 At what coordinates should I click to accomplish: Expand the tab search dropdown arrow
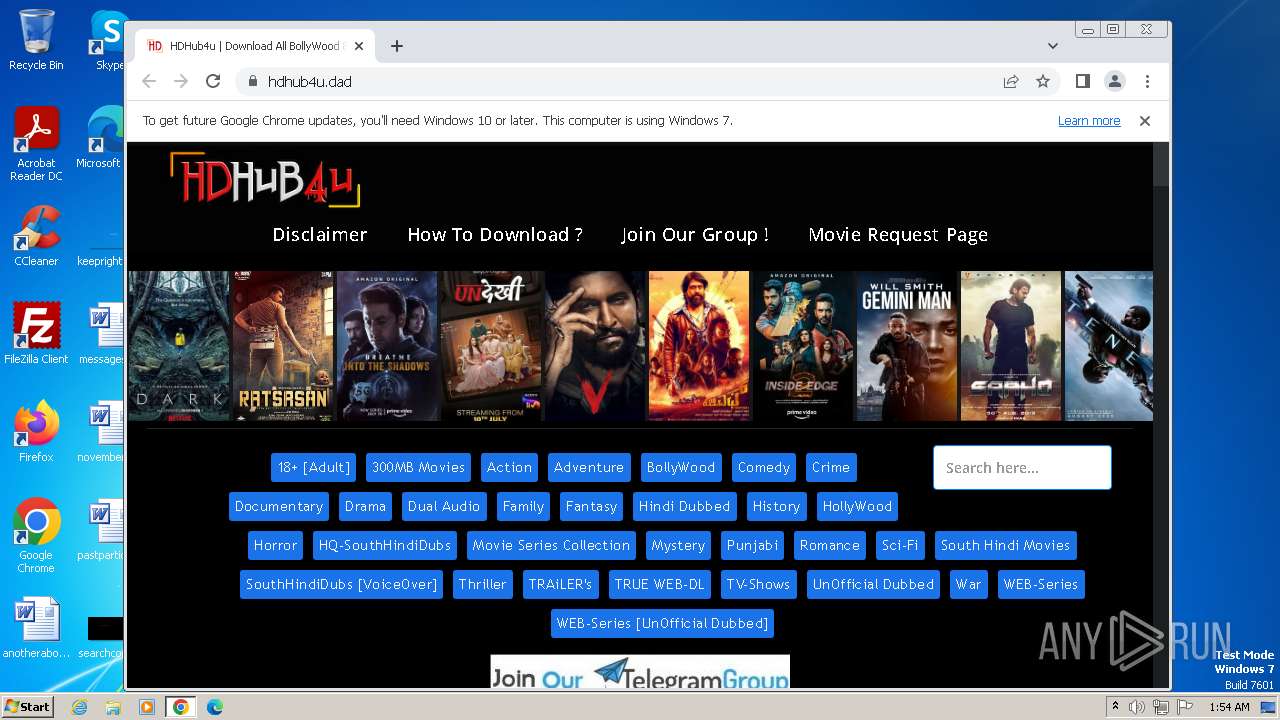click(1052, 46)
